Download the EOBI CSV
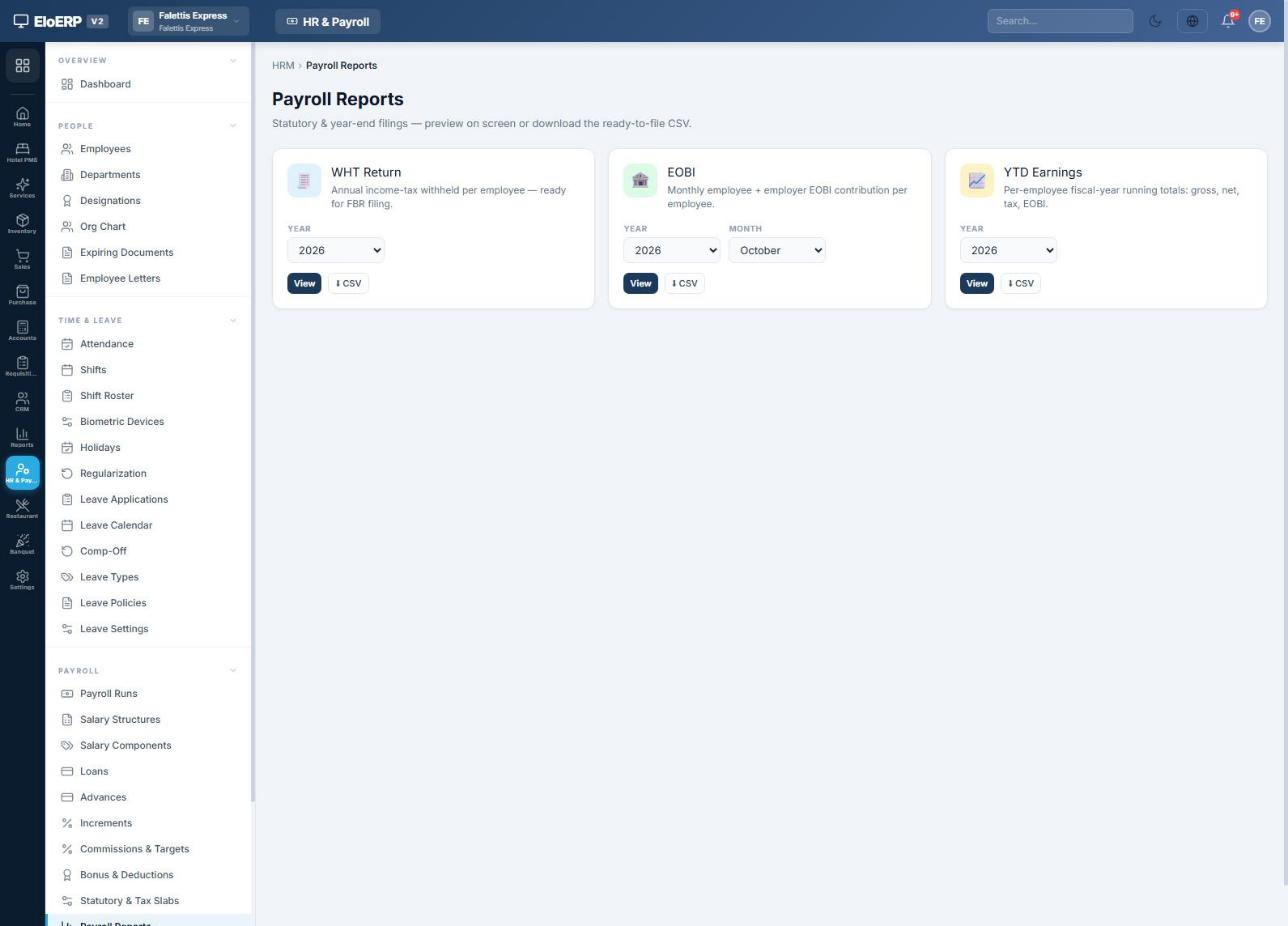1288x926 pixels. [x=685, y=283]
